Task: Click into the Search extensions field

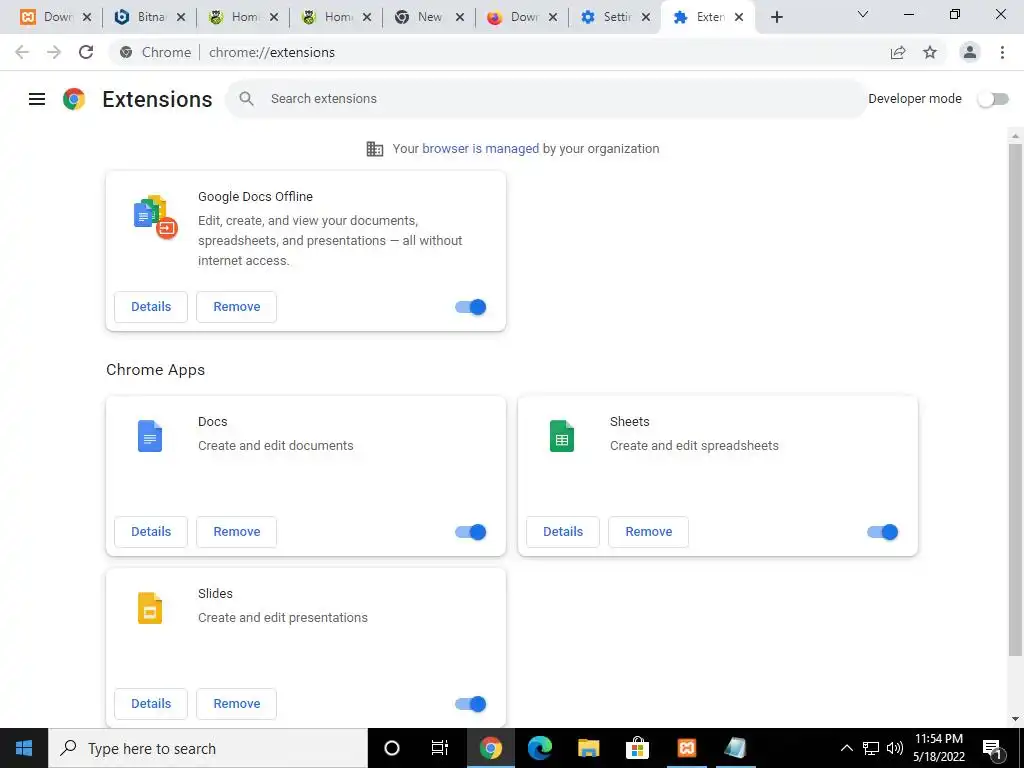Action: point(546,99)
